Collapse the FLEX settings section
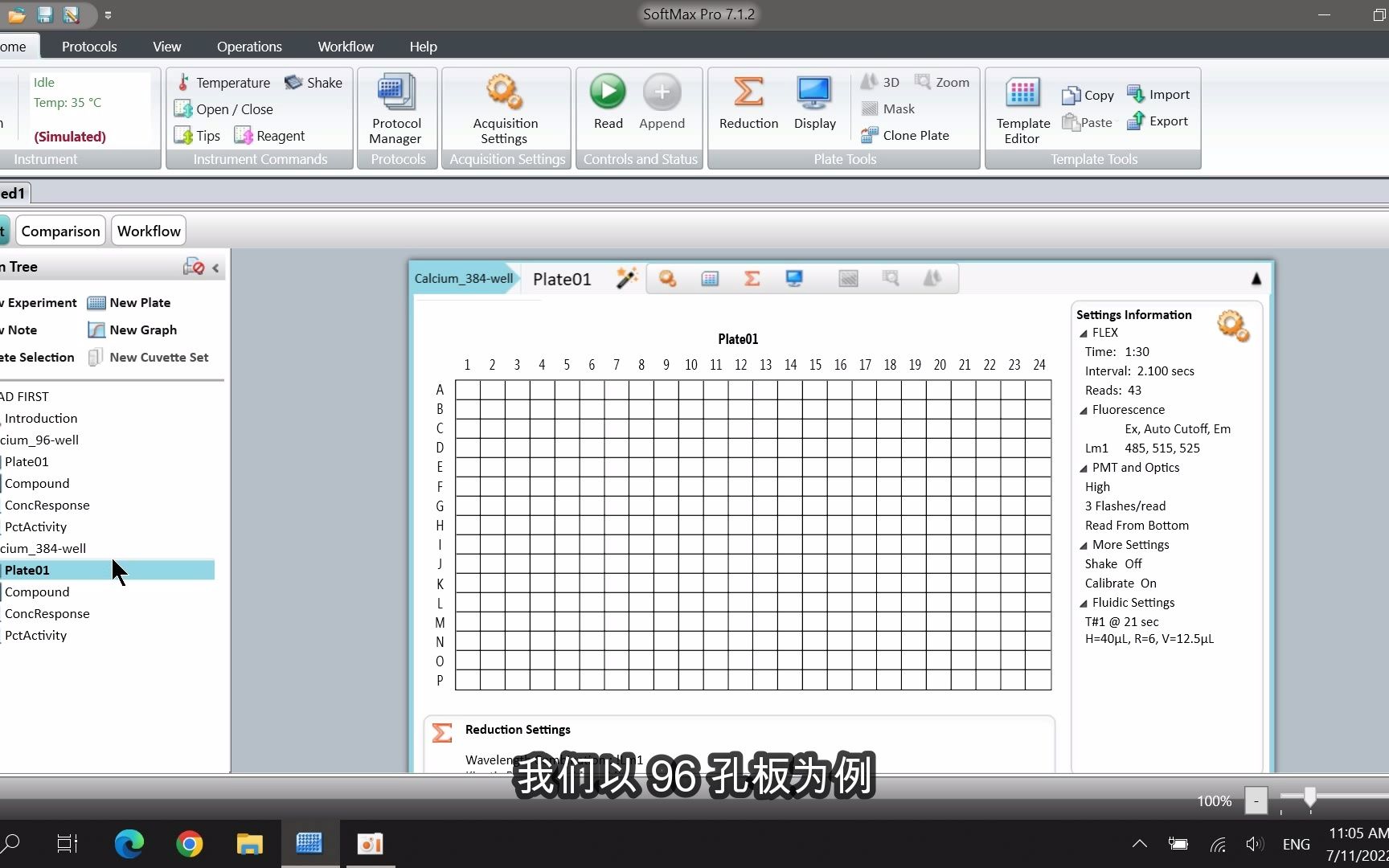1389x868 pixels. 1084,332
